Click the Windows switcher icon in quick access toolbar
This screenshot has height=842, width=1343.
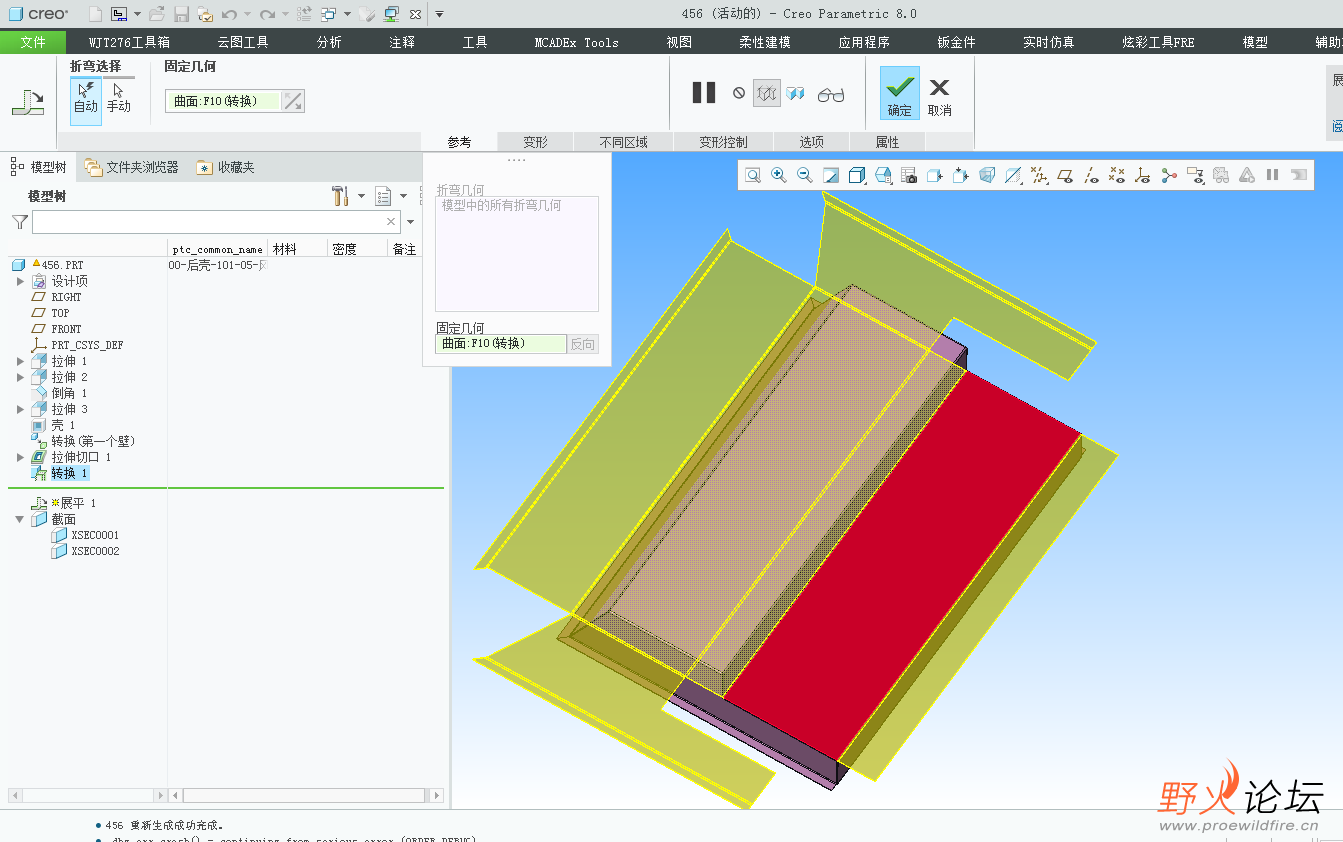[328, 14]
